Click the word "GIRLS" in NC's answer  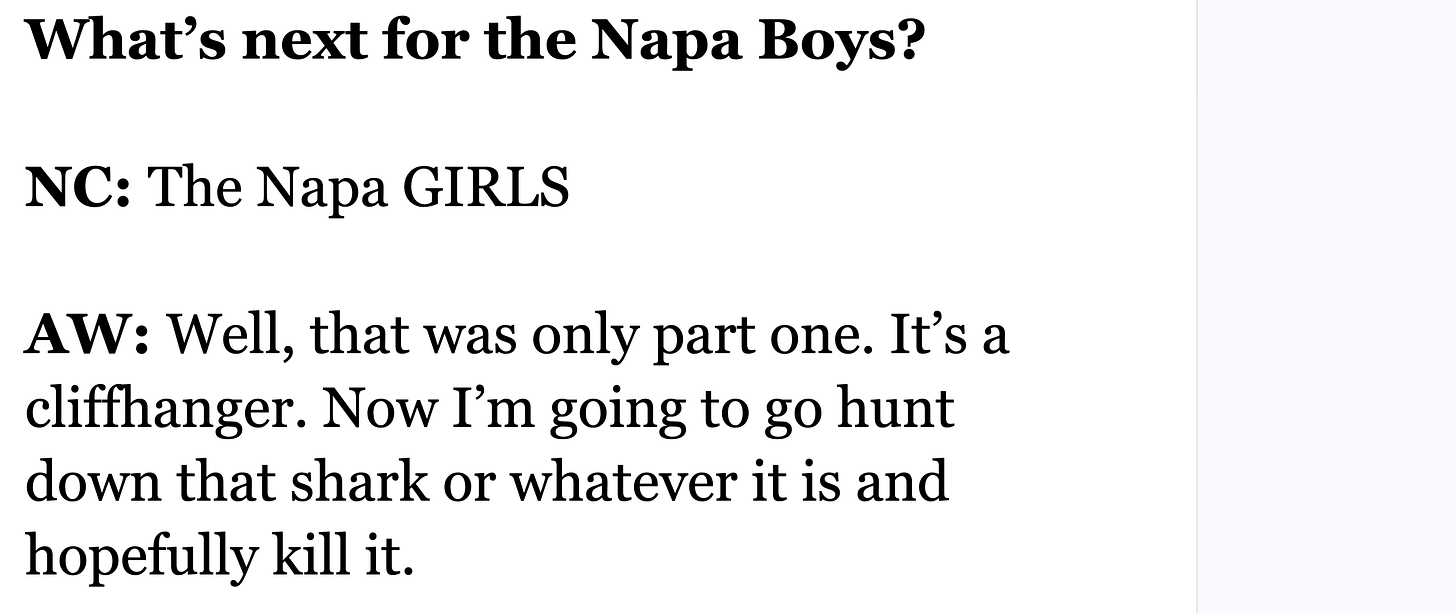tap(485, 187)
